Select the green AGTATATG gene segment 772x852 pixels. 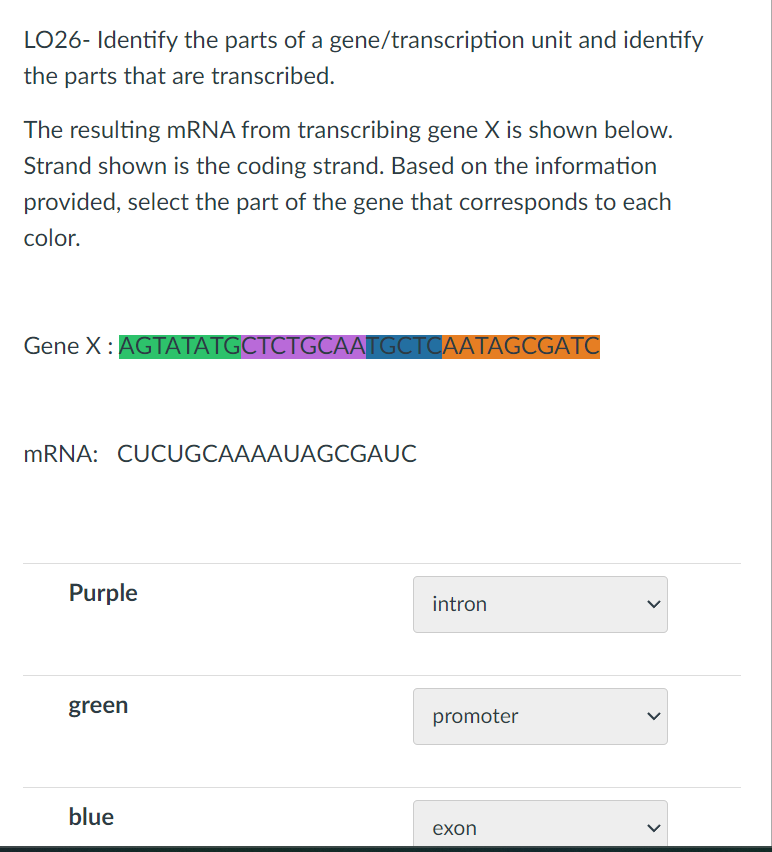(x=178, y=347)
